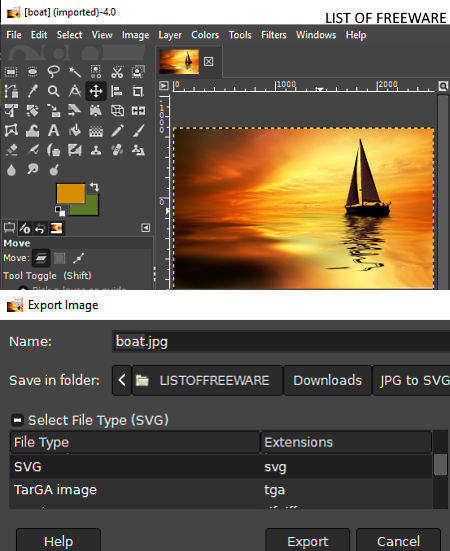Viewport: 450px width, 551px height.
Task: Select the Paintbrush tool
Action: (138, 131)
